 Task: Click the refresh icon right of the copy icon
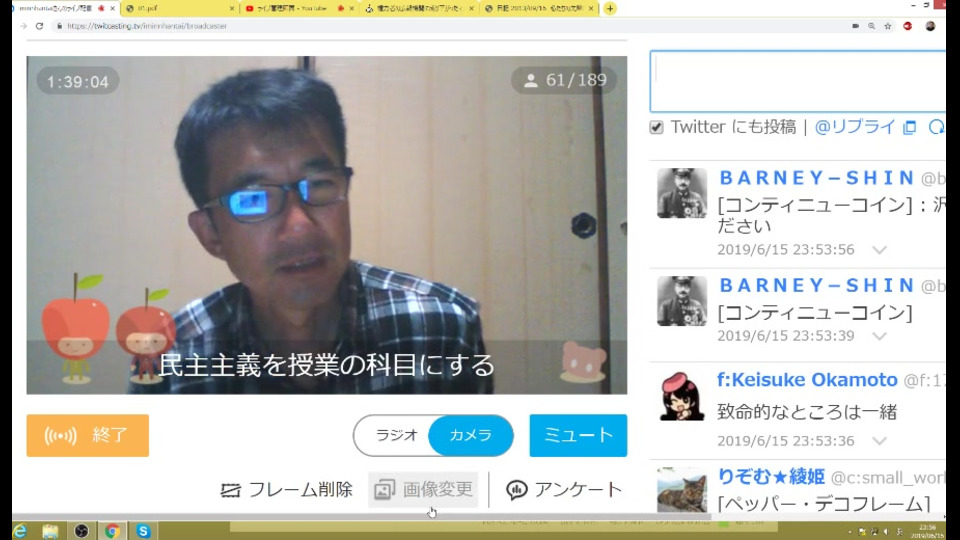coord(936,127)
